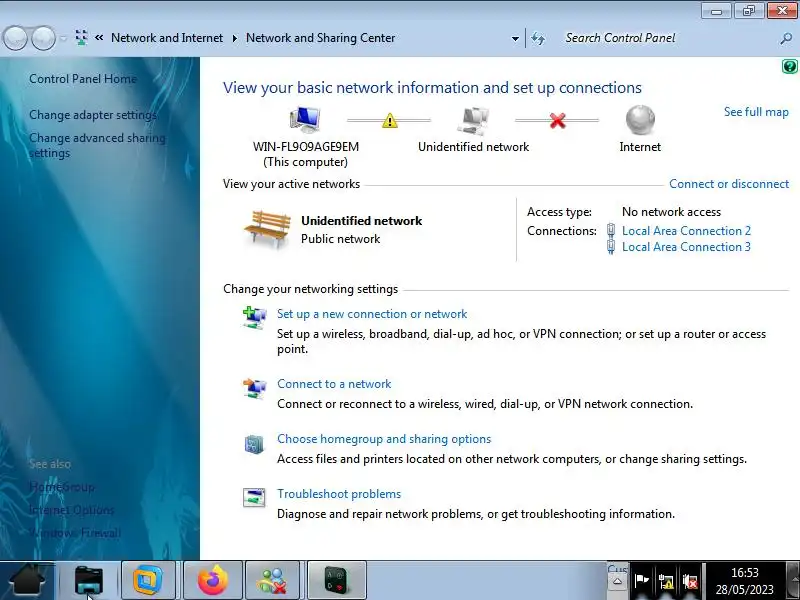Open the VMware taskbar icon
The width and height of the screenshot is (800, 600).
(x=148, y=580)
